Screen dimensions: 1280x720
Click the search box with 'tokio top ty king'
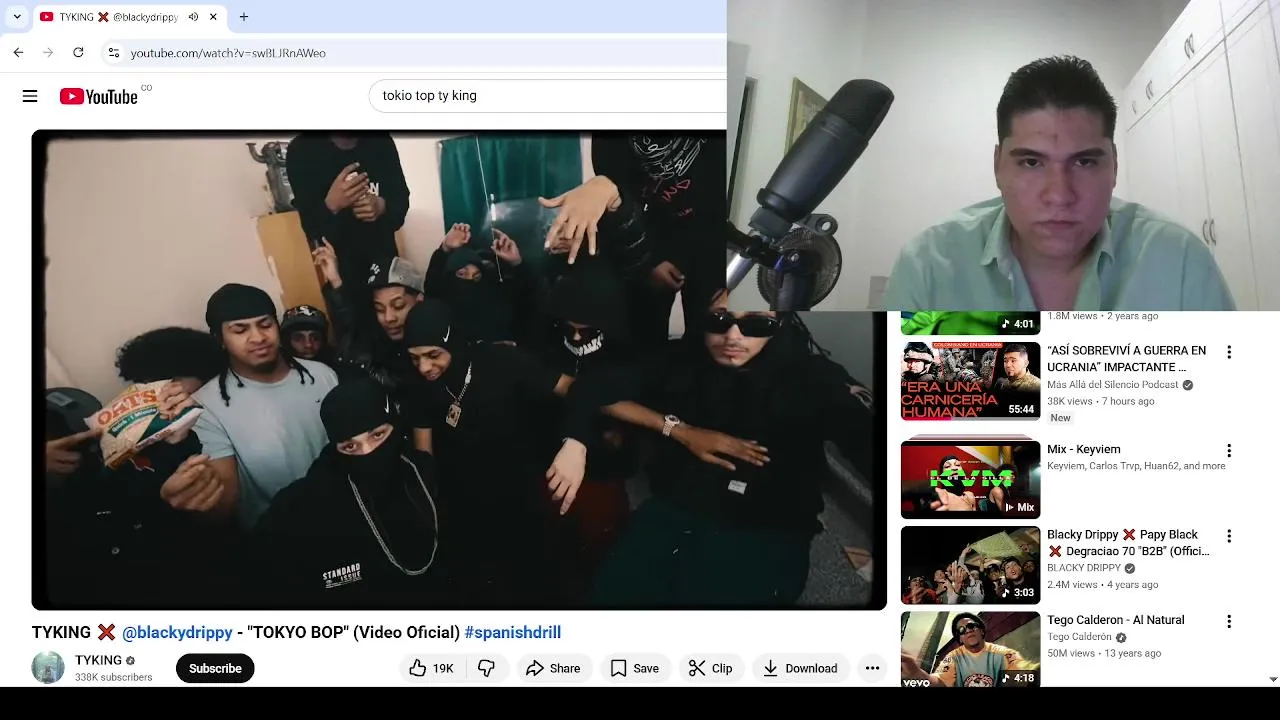[x=548, y=96]
